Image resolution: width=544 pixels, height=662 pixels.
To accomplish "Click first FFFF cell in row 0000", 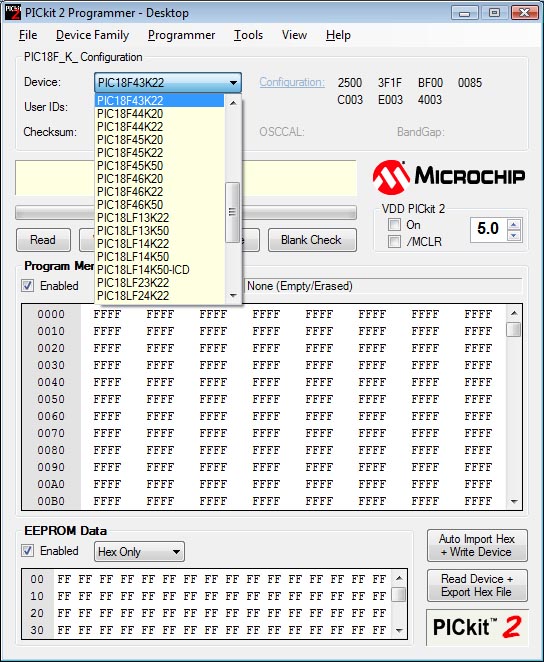I will click(107, 315).
